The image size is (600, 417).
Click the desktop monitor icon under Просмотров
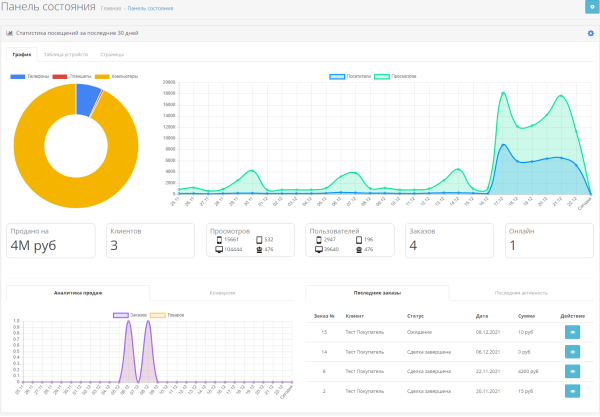[x=219, y=249]
